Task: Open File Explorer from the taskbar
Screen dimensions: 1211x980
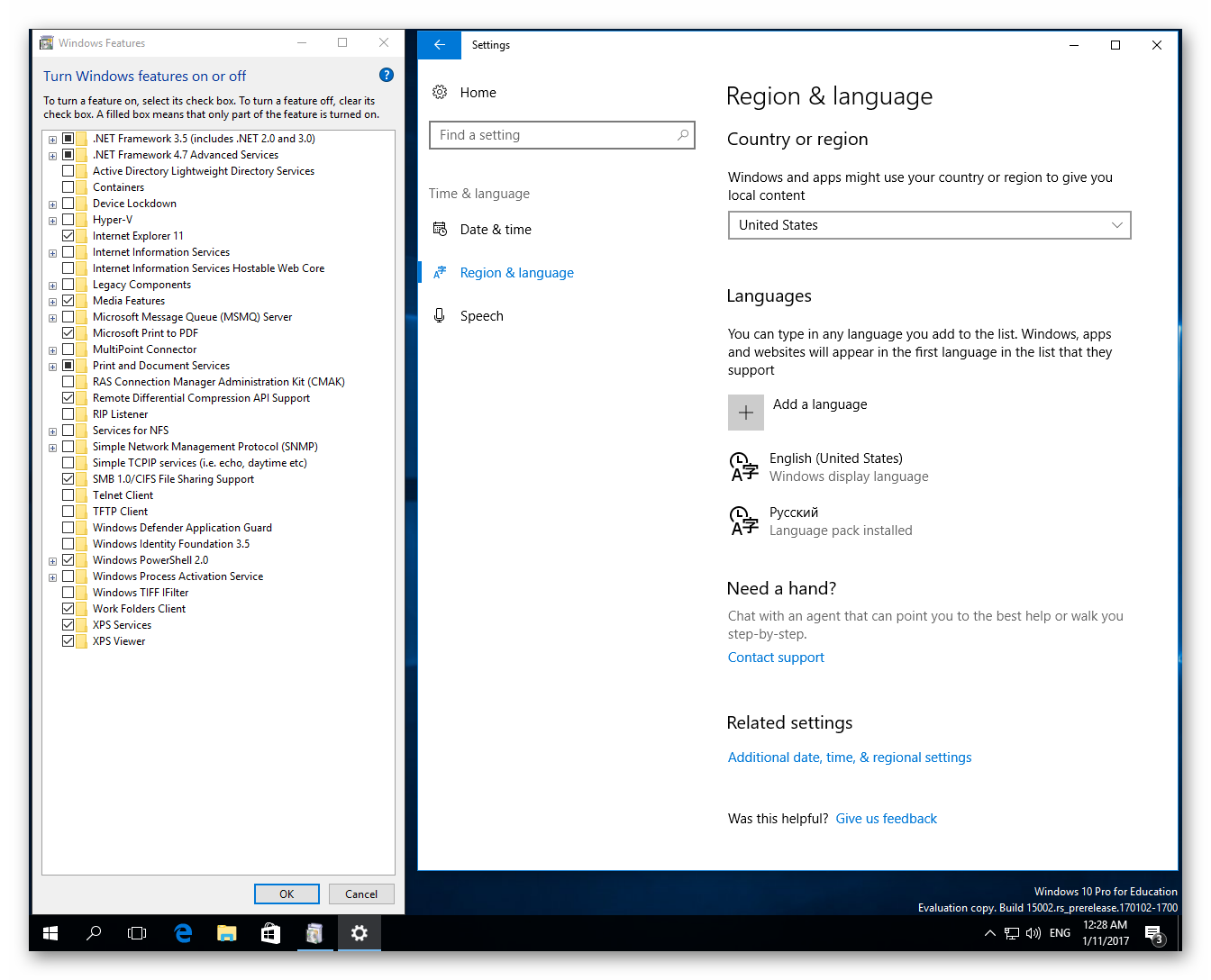Action: click(226, 933)
